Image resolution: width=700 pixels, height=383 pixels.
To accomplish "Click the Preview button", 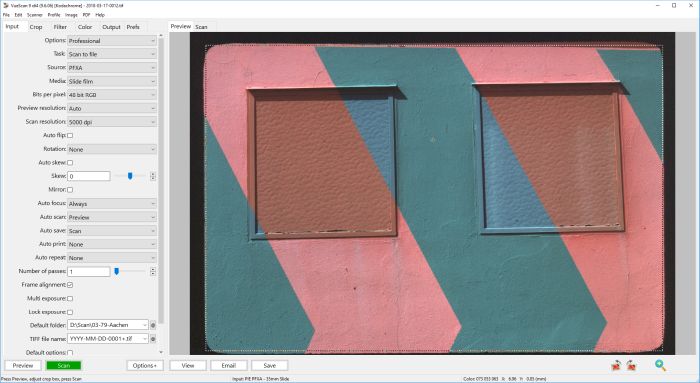I will coord(23,366).
